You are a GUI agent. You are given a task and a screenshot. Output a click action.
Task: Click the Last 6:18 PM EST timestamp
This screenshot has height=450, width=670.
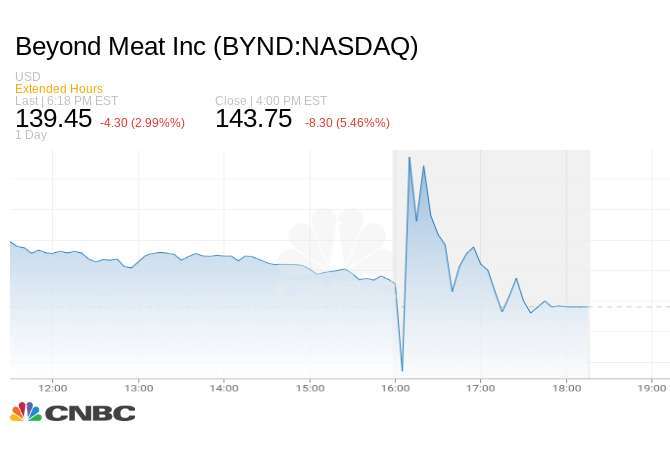click(67, 101)
